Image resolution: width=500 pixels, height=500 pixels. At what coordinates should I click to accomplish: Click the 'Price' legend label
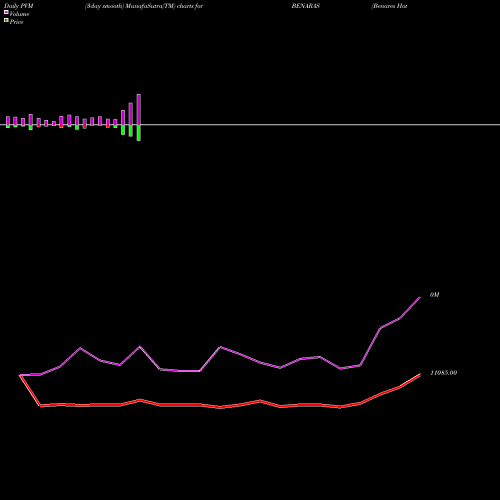pos(16,22)
